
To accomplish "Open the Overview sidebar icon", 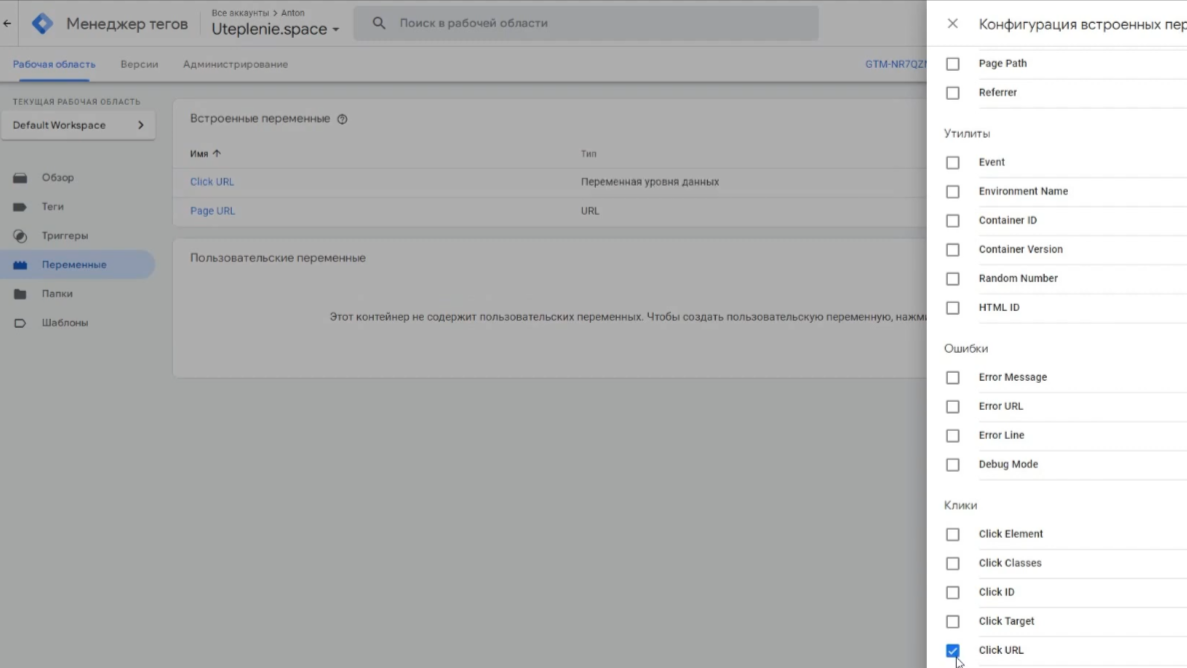I will click(x=20, y=178).
